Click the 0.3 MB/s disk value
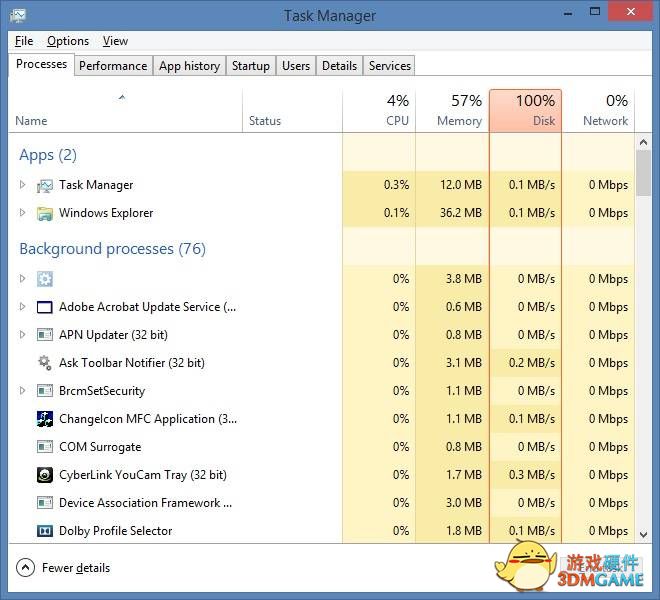This screenshot has width=660, height=600. 532,475
